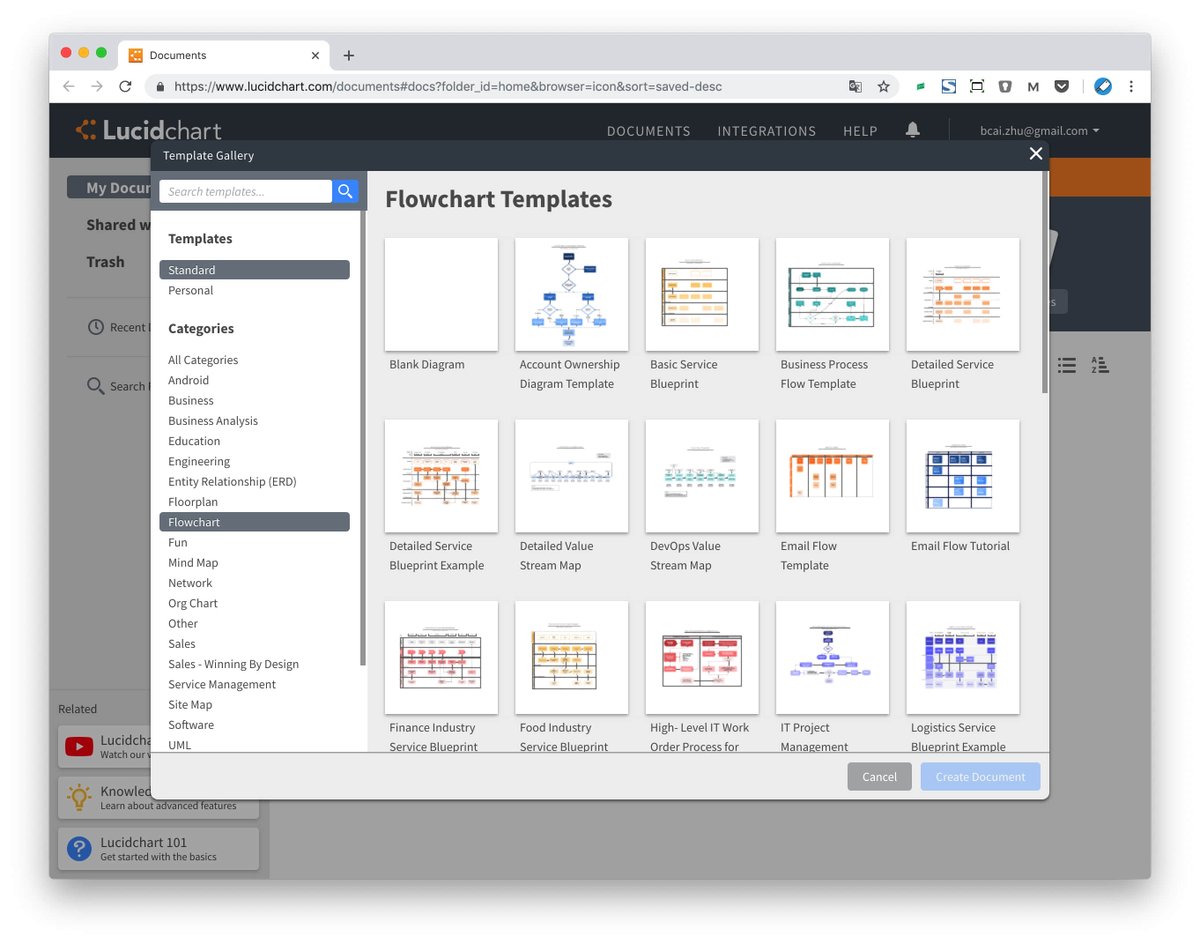Screen dimensions: 1200x944
Task: Close the Documents browser tab
Action: click(x=315, y=56)
